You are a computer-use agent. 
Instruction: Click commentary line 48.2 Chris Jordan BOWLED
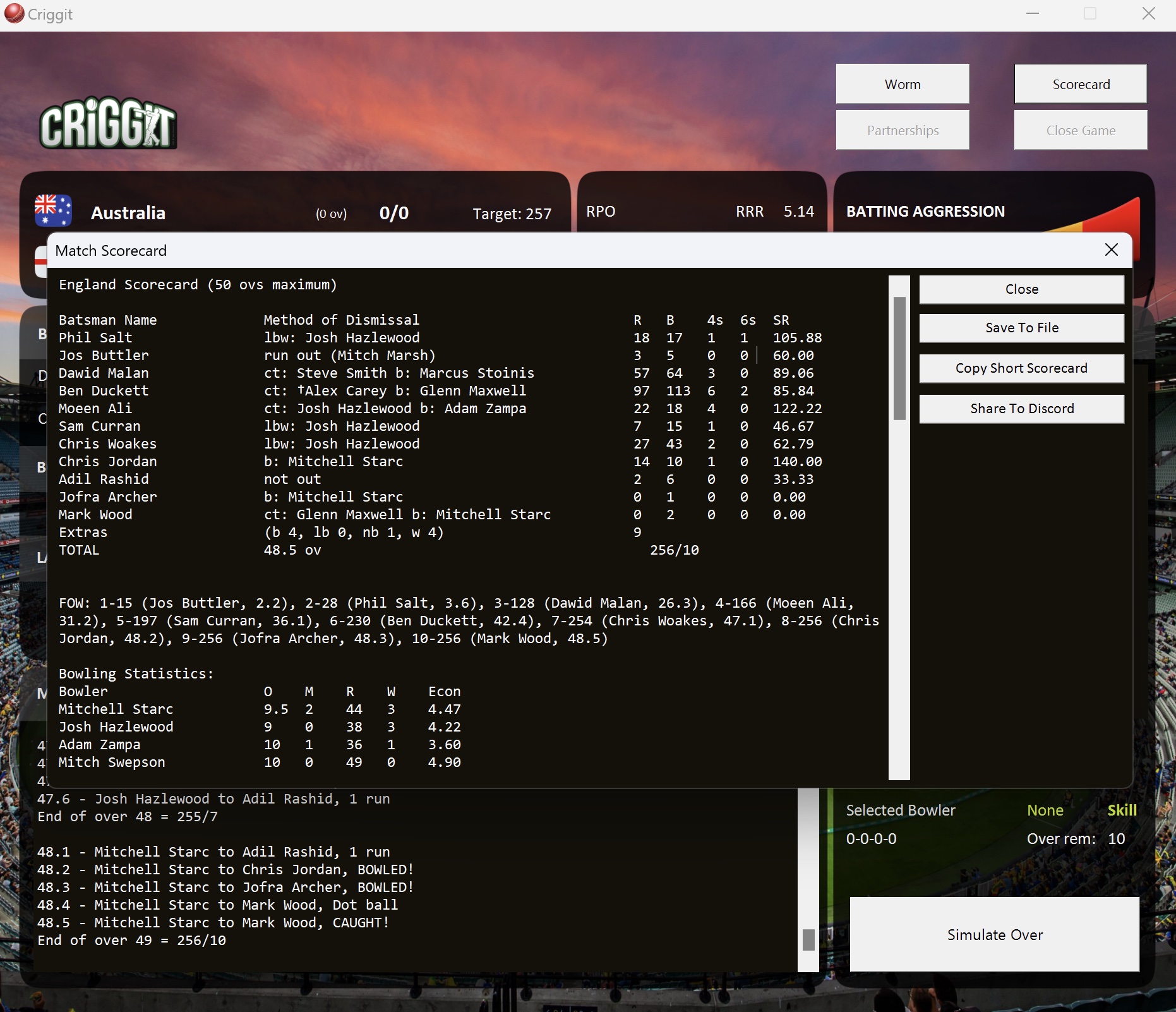click(x=225, y=870)
